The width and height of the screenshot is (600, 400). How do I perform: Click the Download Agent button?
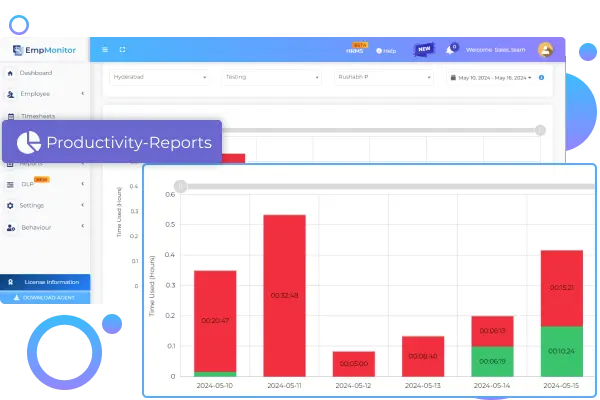coord(45,298)
